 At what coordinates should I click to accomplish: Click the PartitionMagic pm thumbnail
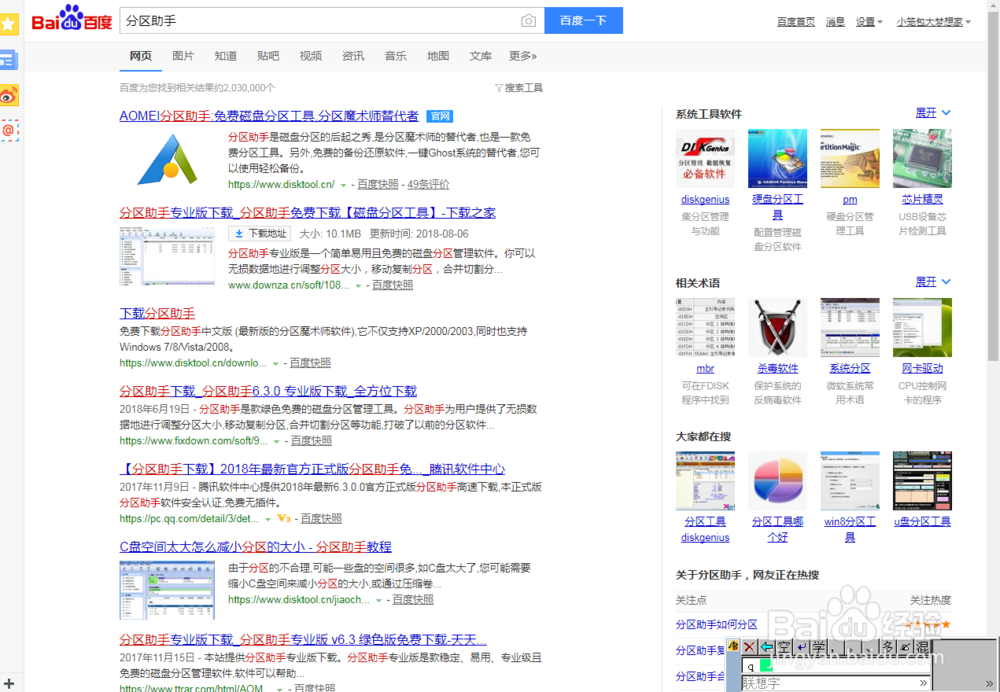[x=849, y=158]
